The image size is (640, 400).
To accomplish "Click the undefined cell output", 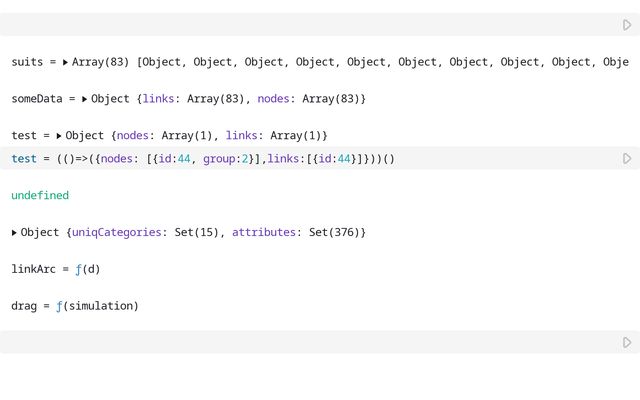I will (40, 195).
